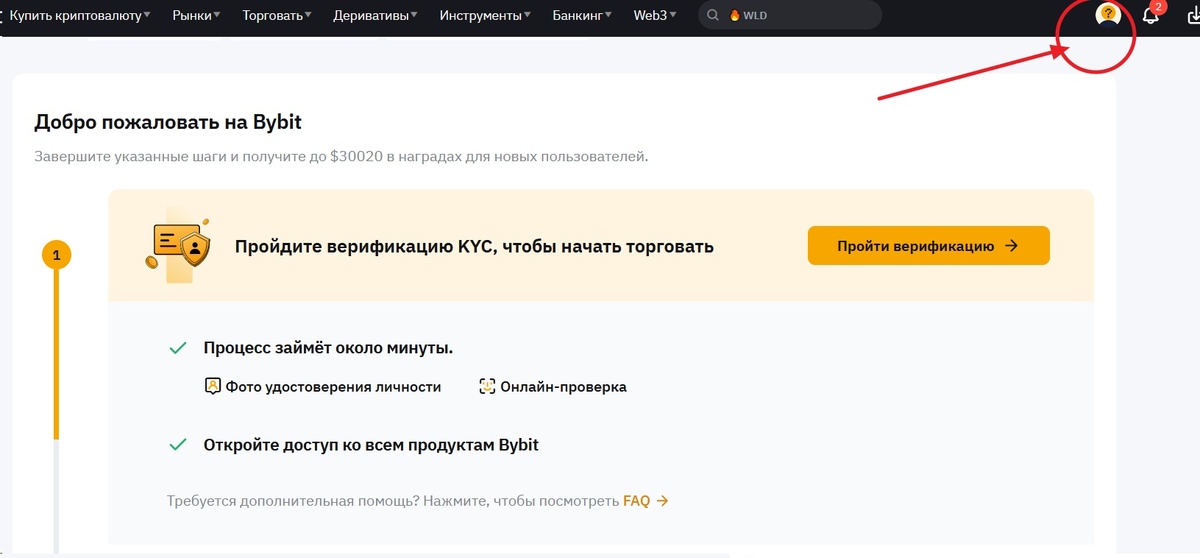The image size is (1200, 558).
Task: Click the Пройти верификацию button
Action: point(929,246)
